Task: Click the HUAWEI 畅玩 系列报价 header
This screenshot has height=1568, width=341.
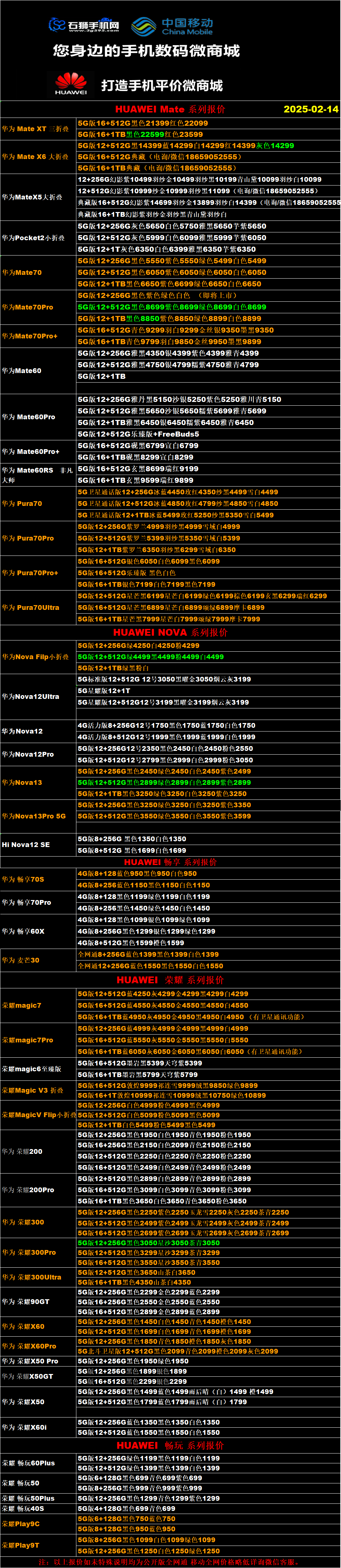Action: coord(170,1445)
